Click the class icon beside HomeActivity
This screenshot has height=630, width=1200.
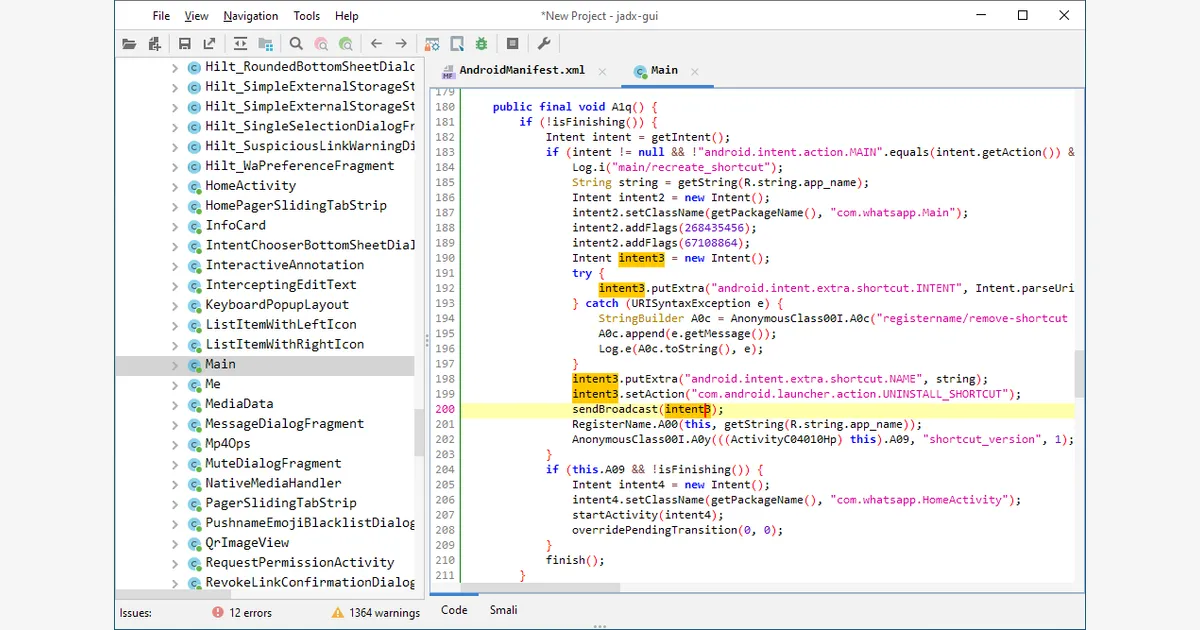pos(195,186)
